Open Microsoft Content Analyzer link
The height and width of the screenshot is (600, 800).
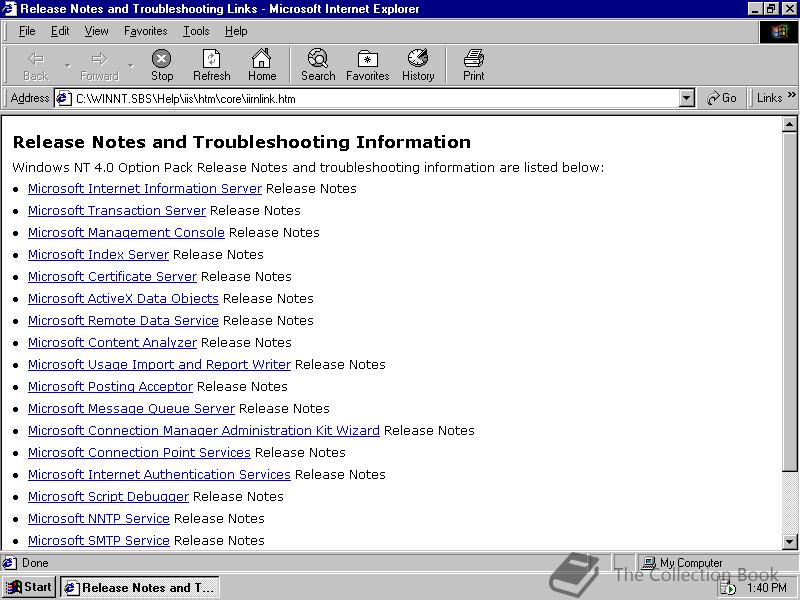click(112, 342)
